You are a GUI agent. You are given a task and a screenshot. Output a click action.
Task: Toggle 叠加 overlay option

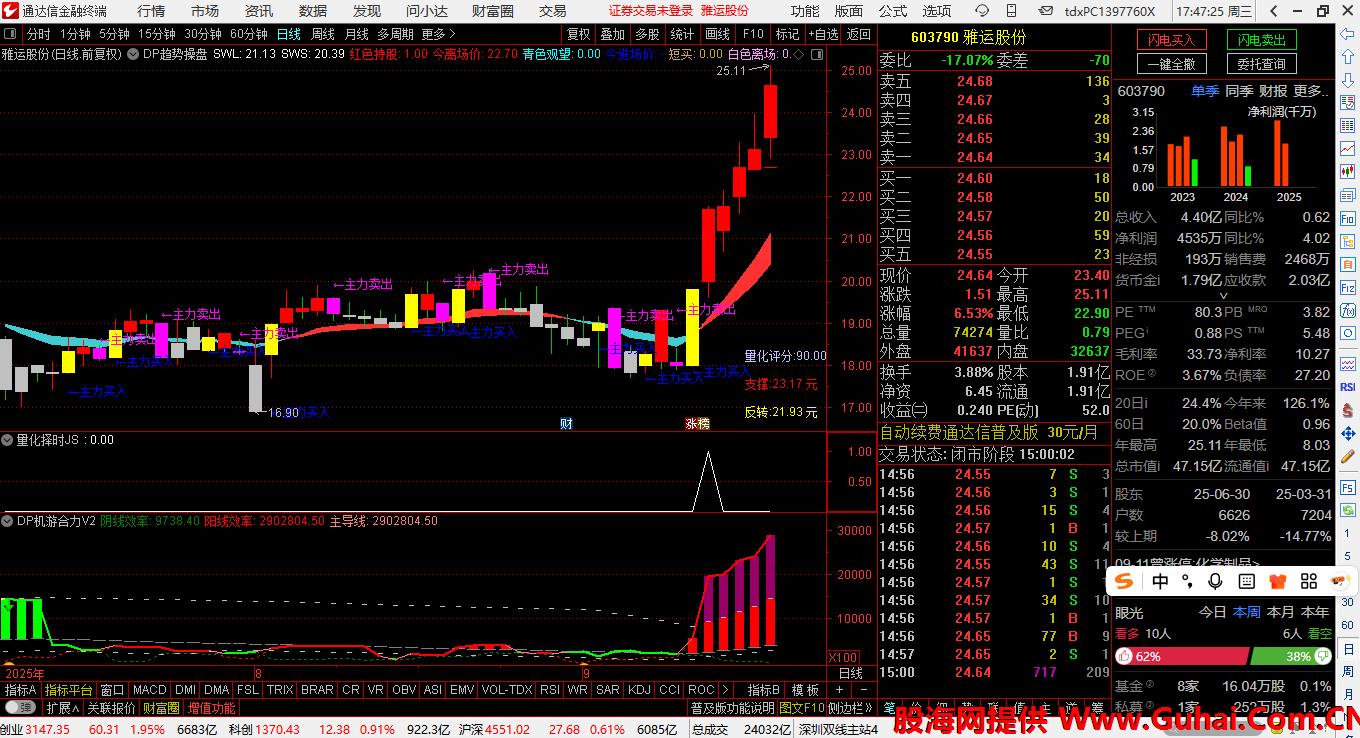tap(612, 34)
